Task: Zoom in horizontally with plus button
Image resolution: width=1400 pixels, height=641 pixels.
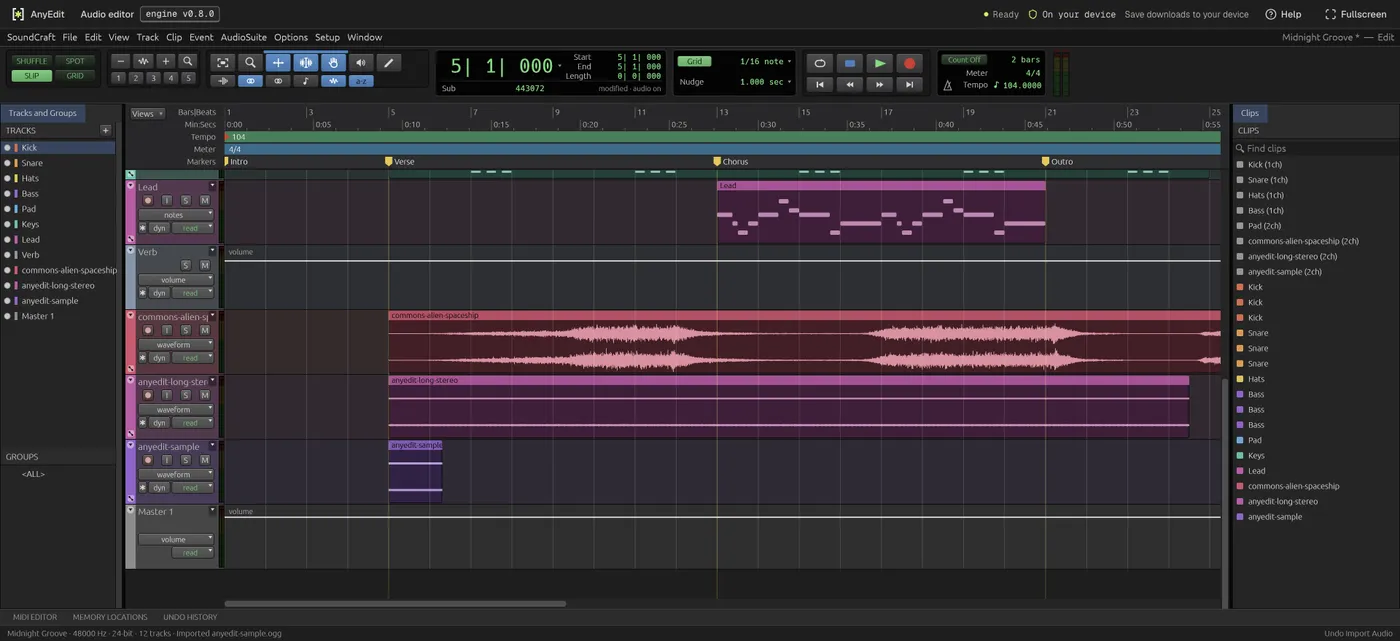Action: tap(166, 61)
